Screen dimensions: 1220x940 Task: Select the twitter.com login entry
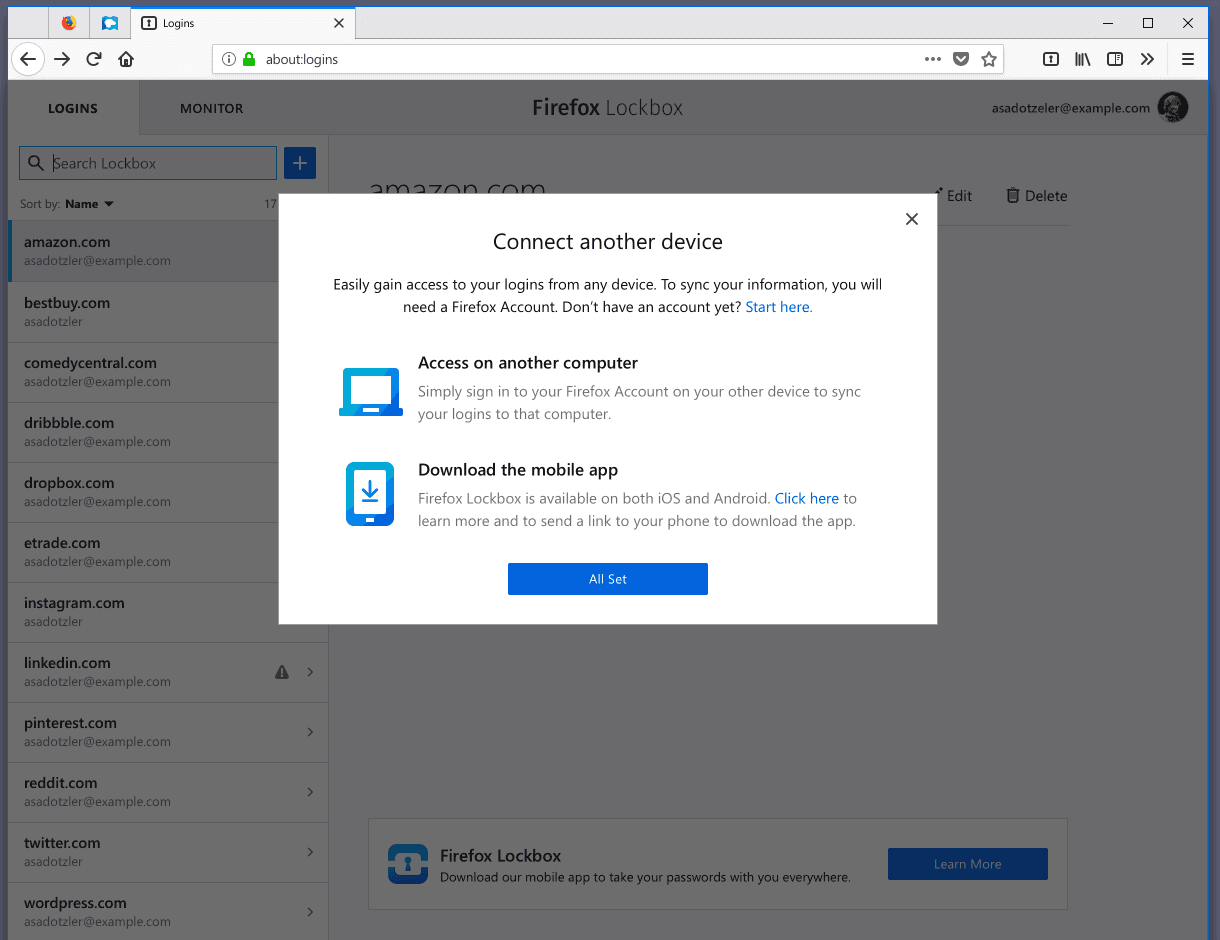(x=150, y=851)
